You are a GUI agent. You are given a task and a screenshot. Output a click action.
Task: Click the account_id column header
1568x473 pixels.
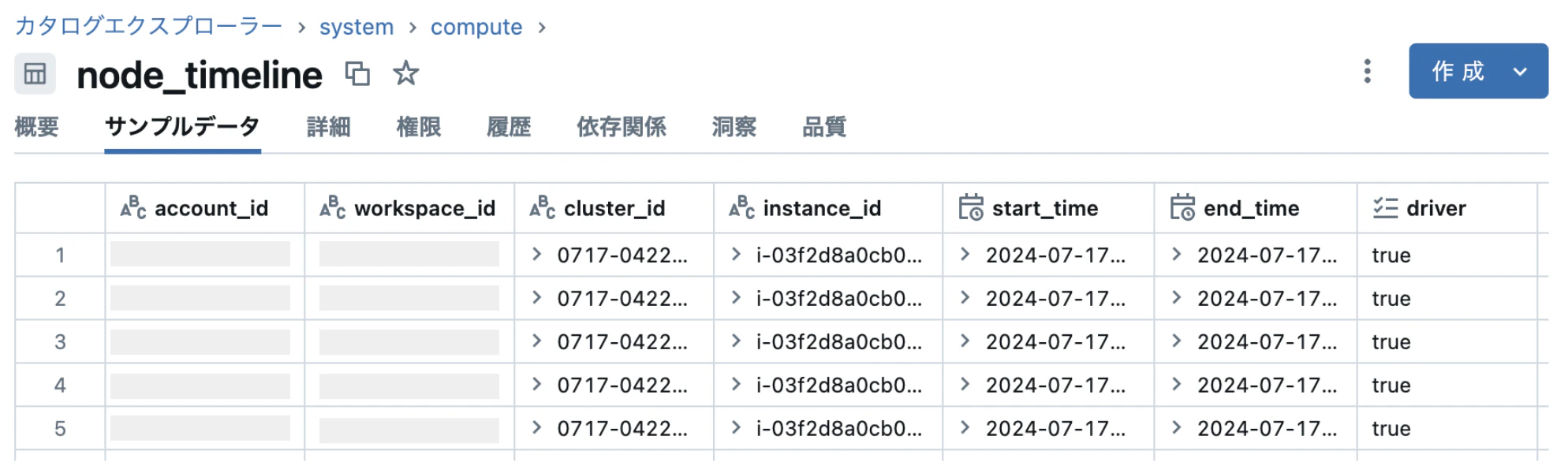coord(205,208)
